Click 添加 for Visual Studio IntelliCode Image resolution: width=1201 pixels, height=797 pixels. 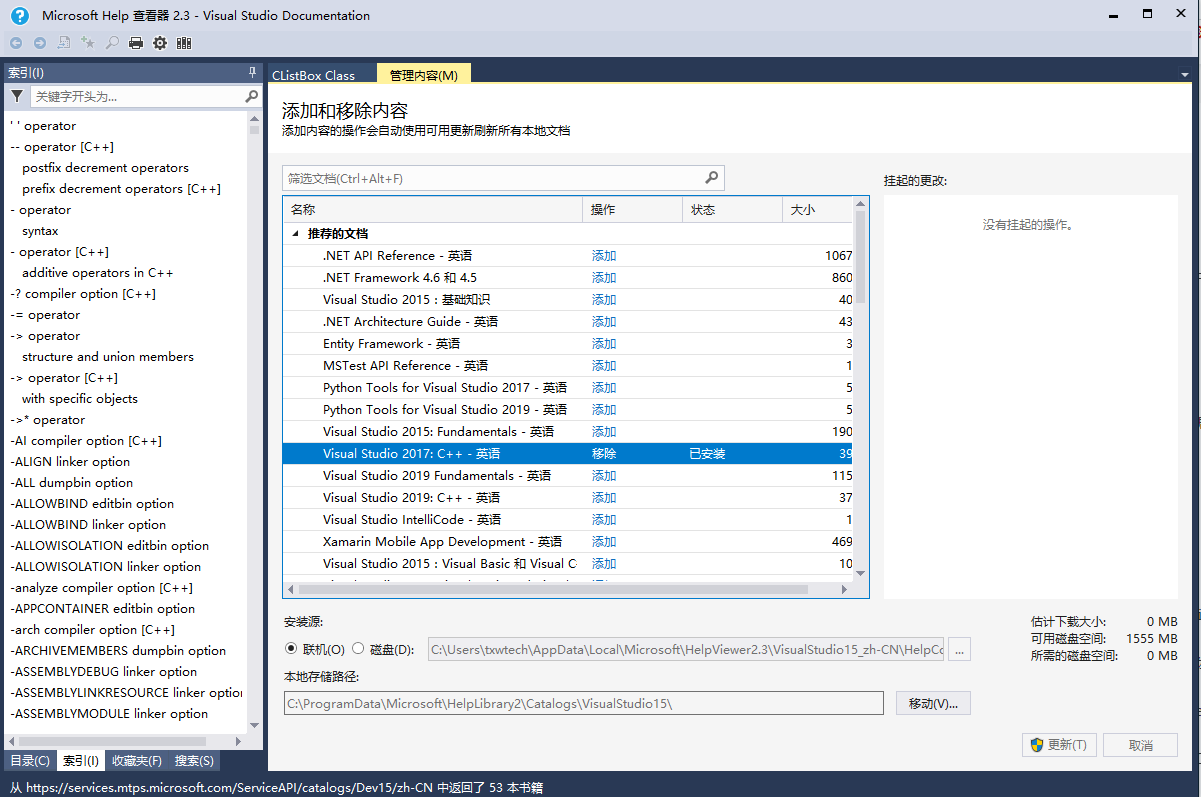click(x=604, y=520)
